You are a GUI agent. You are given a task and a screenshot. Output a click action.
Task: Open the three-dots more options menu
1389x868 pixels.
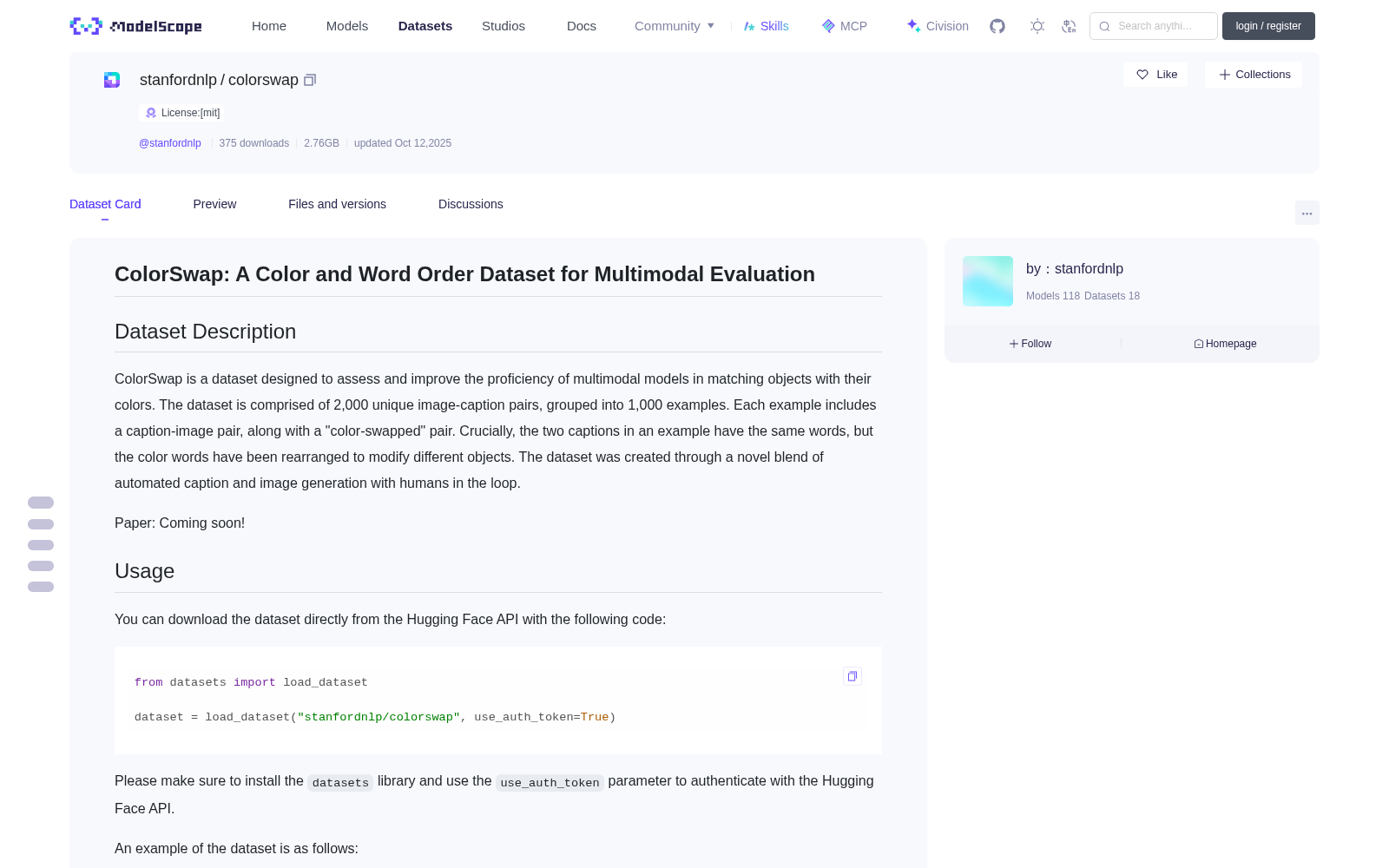click(x=1307, y=213)
